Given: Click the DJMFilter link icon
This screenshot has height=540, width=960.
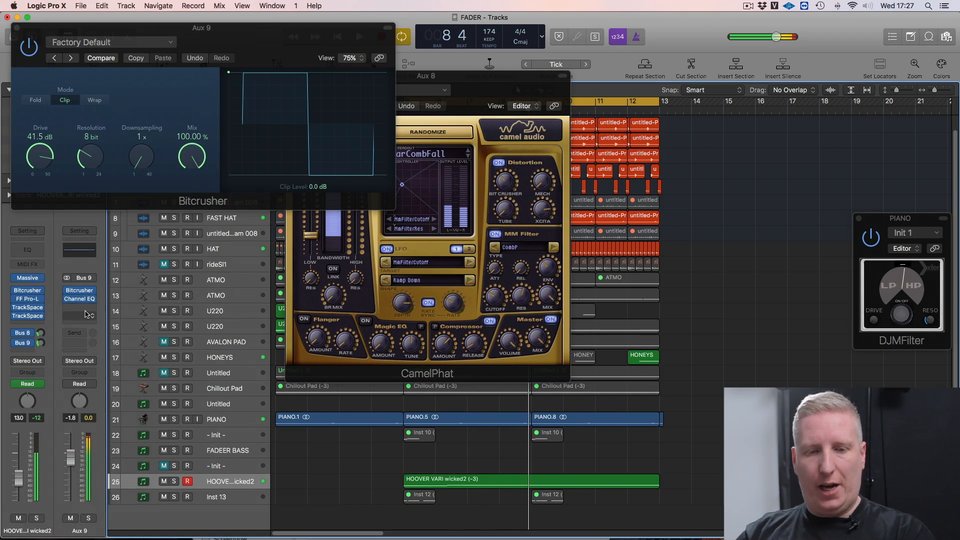Looking at the screenshot, I should (x=934, y=249).
